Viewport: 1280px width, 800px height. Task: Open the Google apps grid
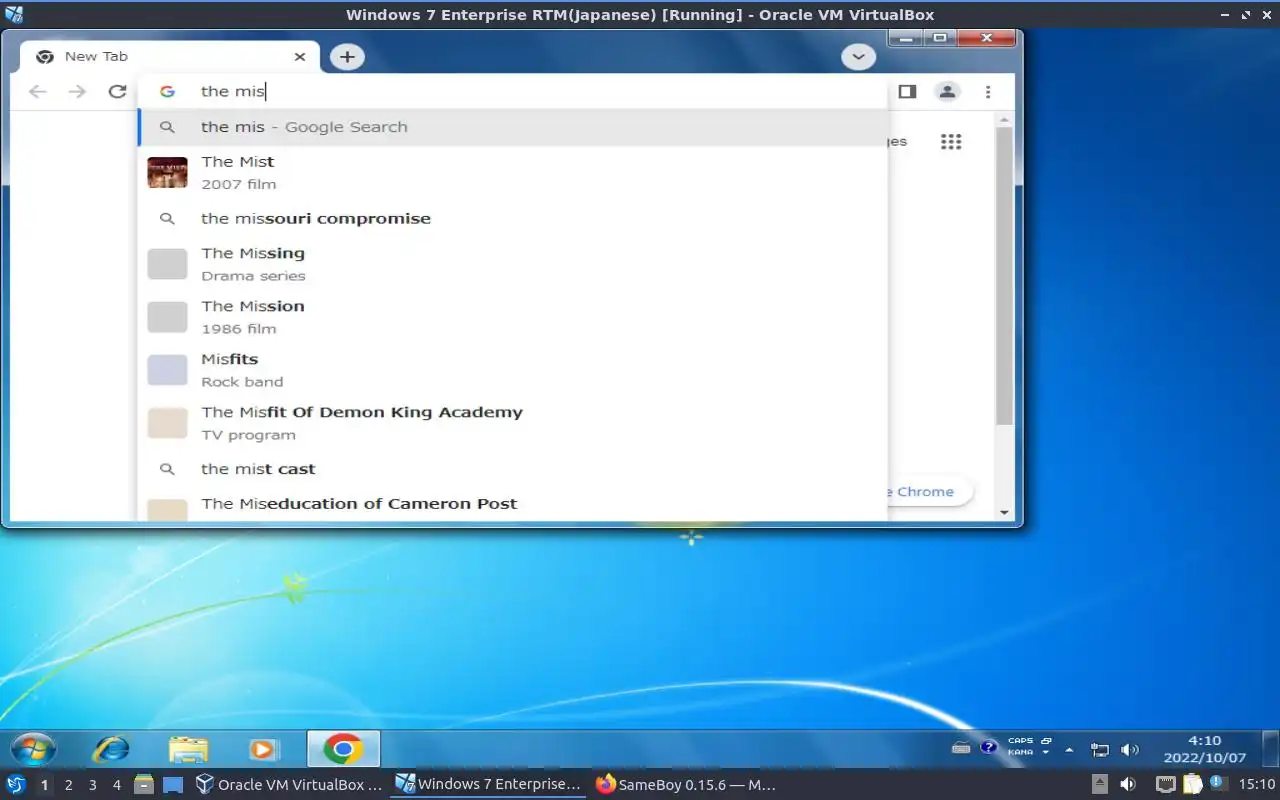point(951,141)
